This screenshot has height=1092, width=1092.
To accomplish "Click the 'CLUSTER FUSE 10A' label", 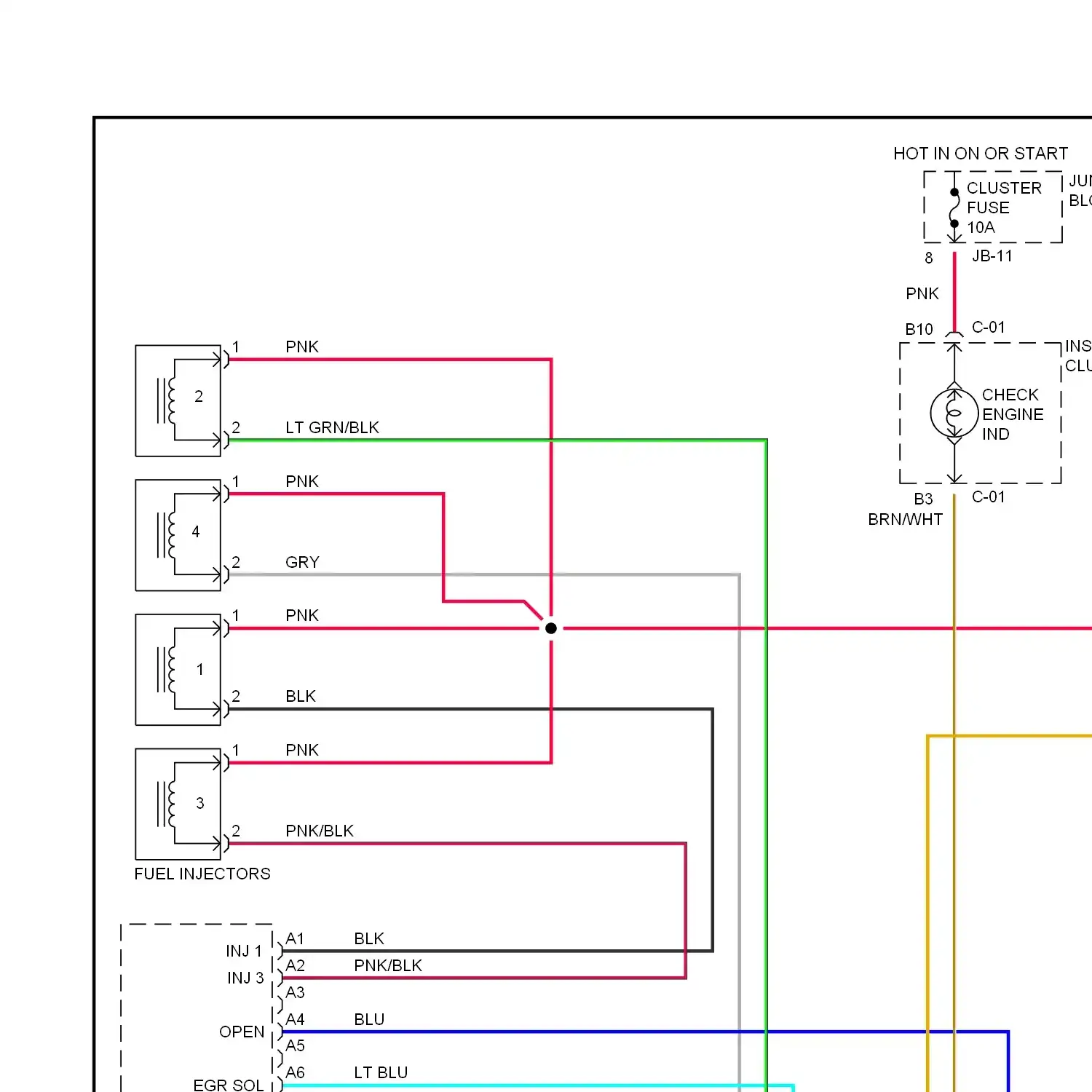I will [x=1004, y=207].
